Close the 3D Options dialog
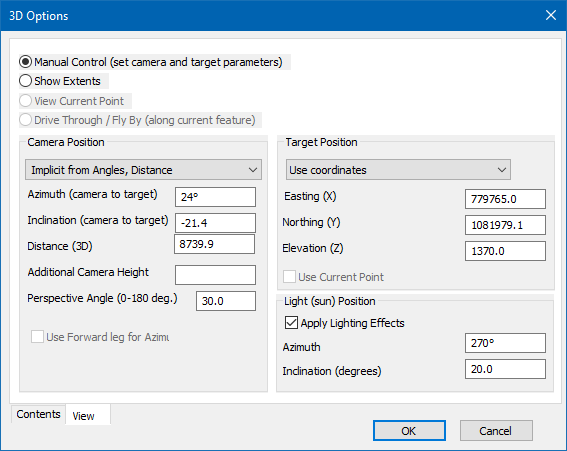Screen dimensions: 567x451 tap(551, 15)
